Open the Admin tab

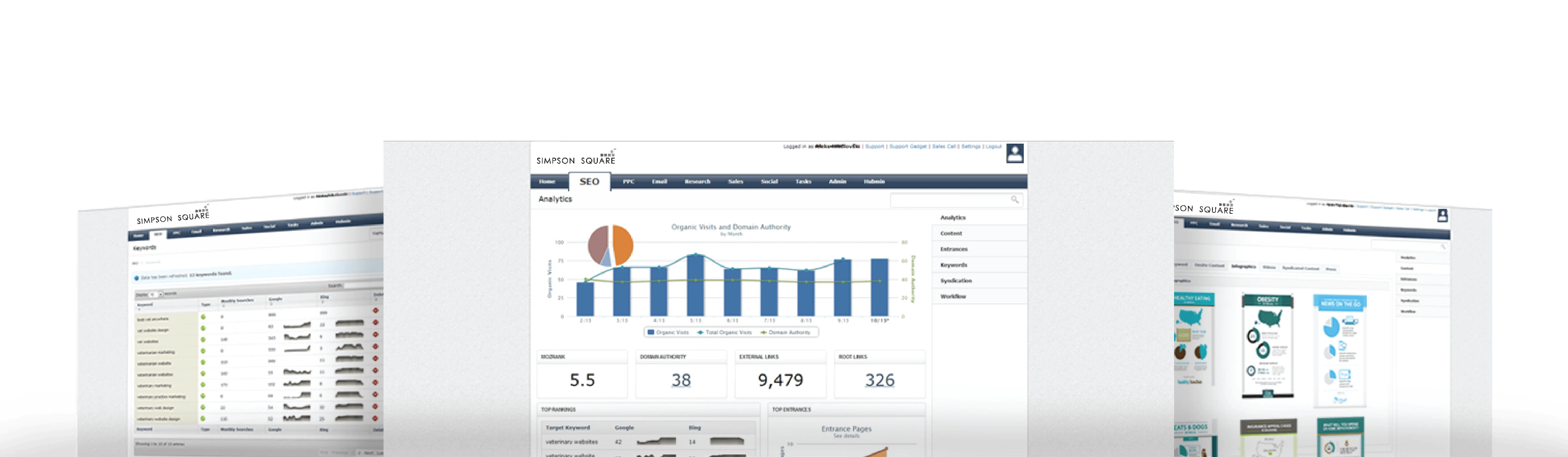pyautogui.click(x=837, y=181)
